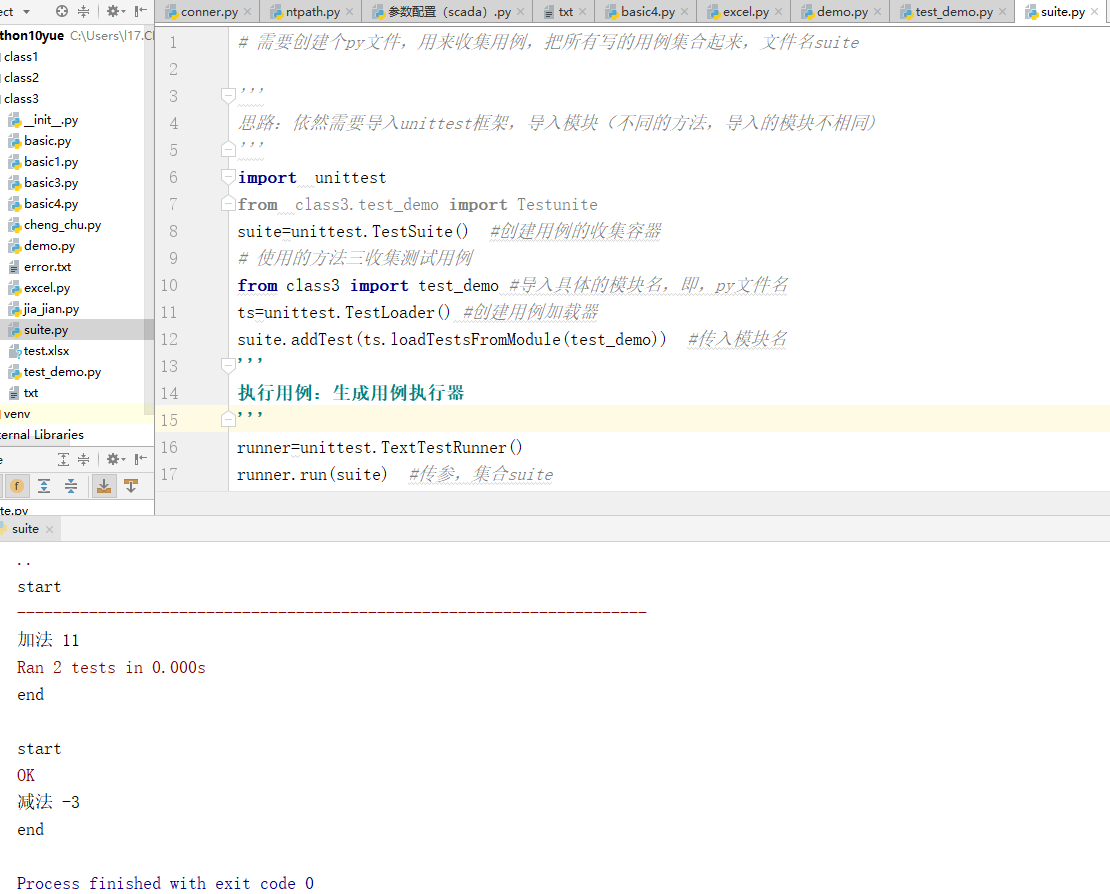Select External Libraries in project tree
Image resolution: width=1110 pixels, height=894 pixels.
[42, 435]
